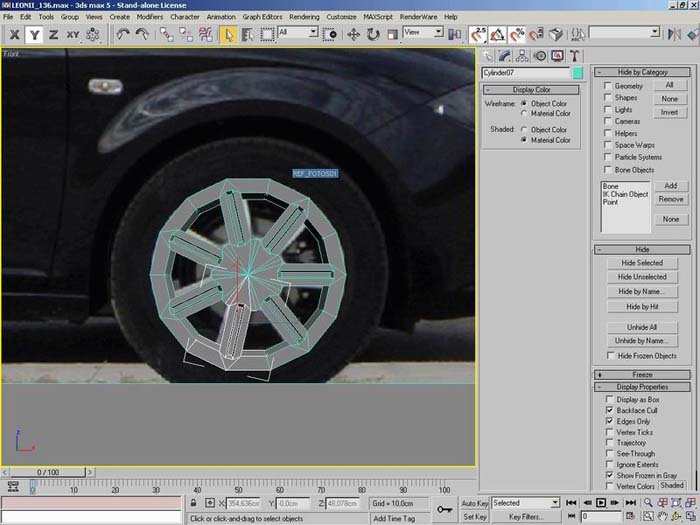Viewport: 700px width, 525px height.
Task: Click the Select Object arrow tool
Action: (228, 34)
